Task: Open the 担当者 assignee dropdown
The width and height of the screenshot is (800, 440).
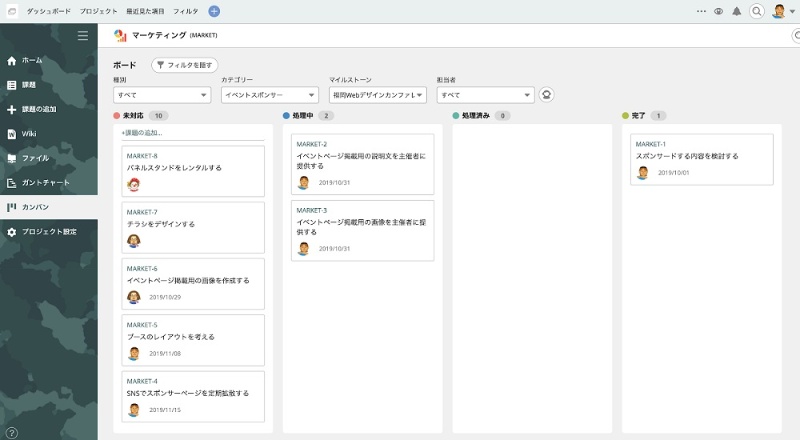Action: tap(485, 95)
